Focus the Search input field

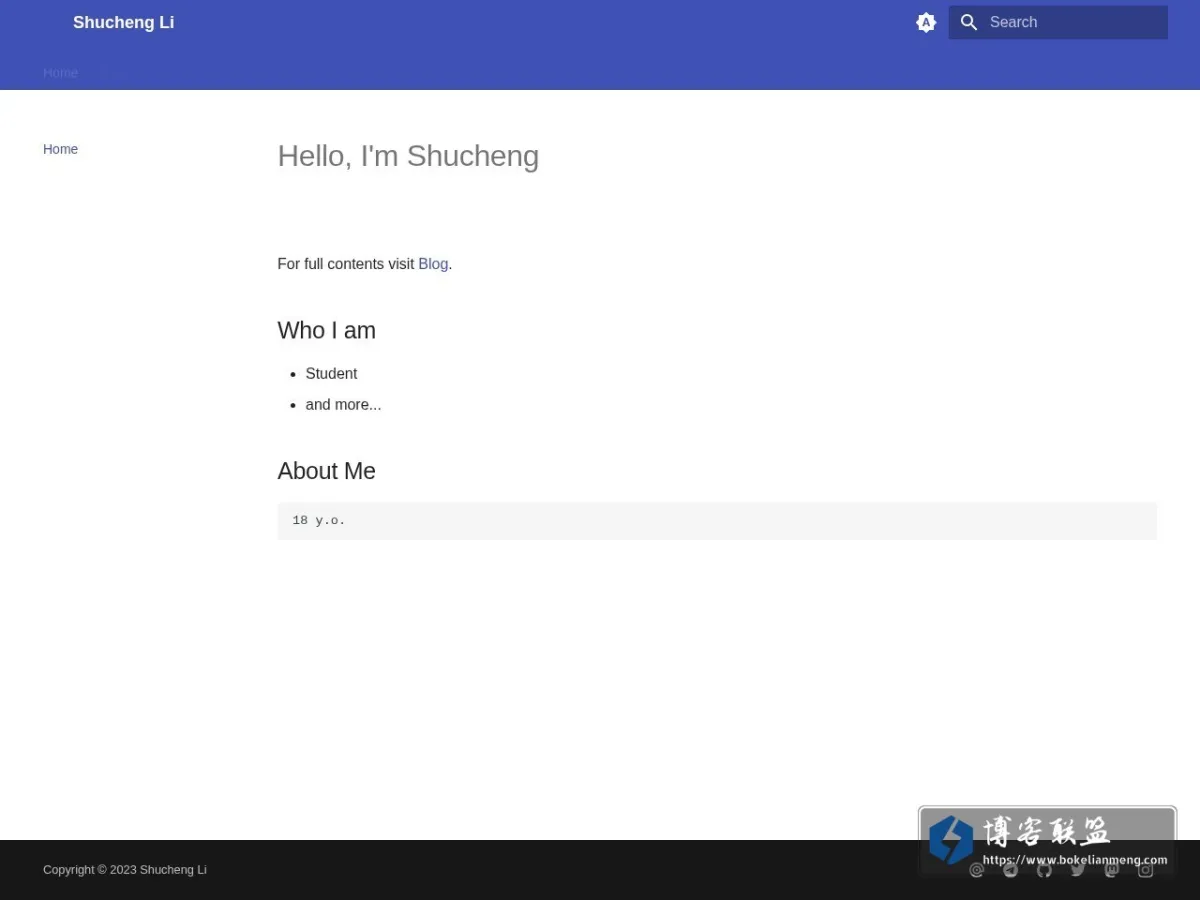(1058, 22)
